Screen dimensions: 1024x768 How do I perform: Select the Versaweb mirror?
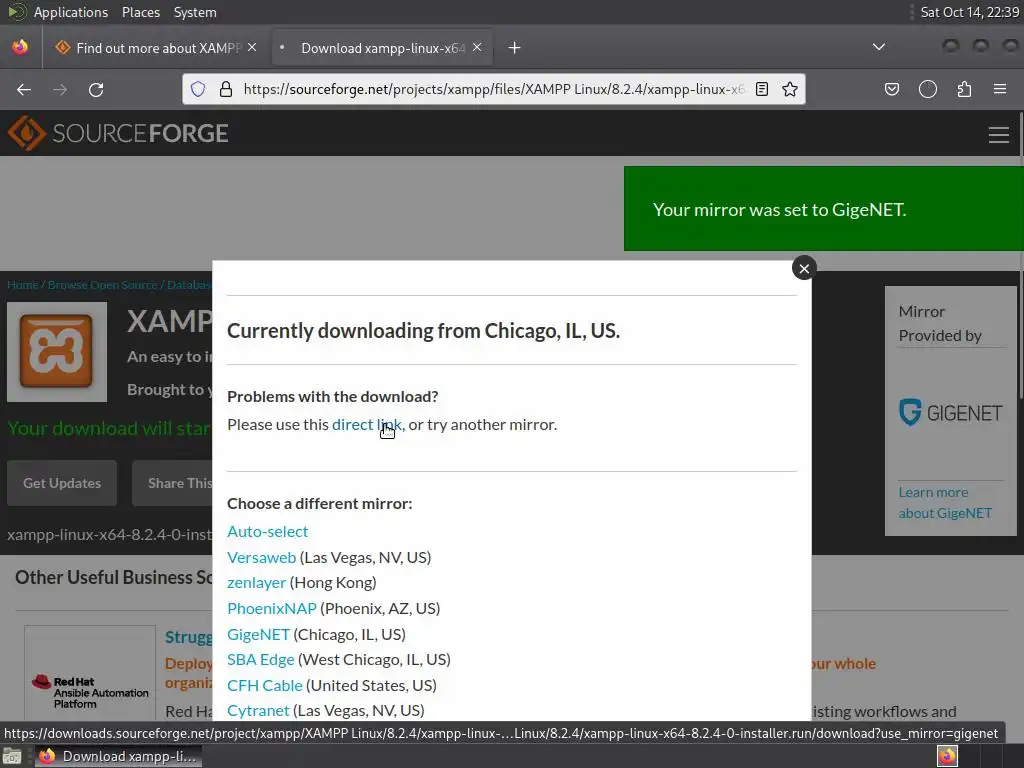(x=262, y=557)
